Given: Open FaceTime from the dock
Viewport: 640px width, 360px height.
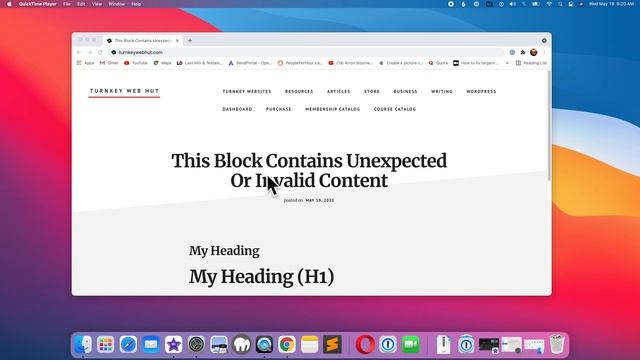Looking at the screenshot, I should click(411, 345).
